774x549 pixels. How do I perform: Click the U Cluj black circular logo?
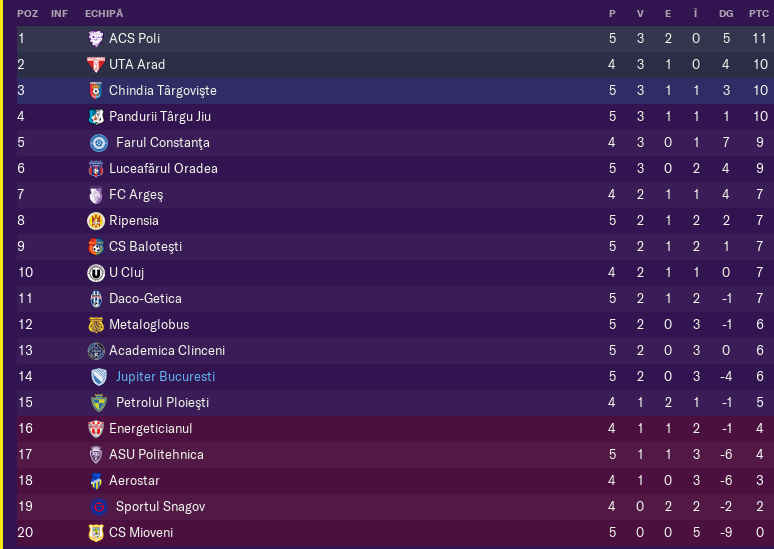(96, 273)
